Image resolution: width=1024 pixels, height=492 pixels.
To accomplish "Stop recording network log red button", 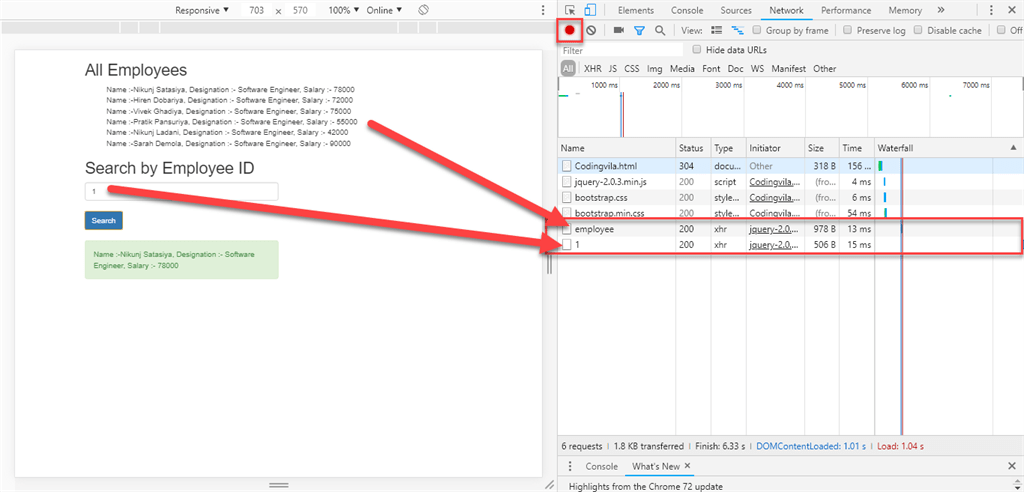I will [x=569, y=30].
